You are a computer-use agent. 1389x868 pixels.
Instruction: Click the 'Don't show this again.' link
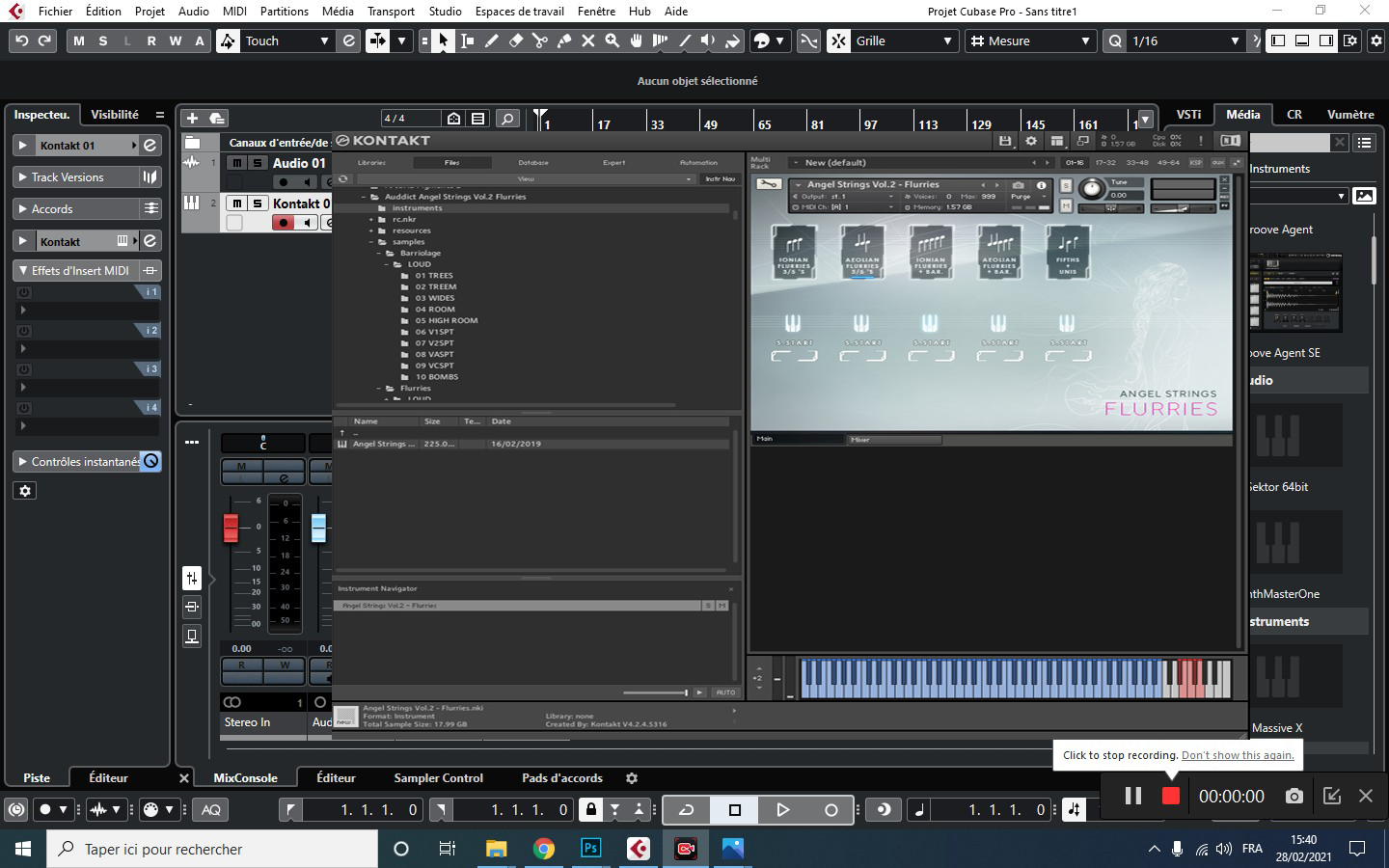(x=1238, y=755)
